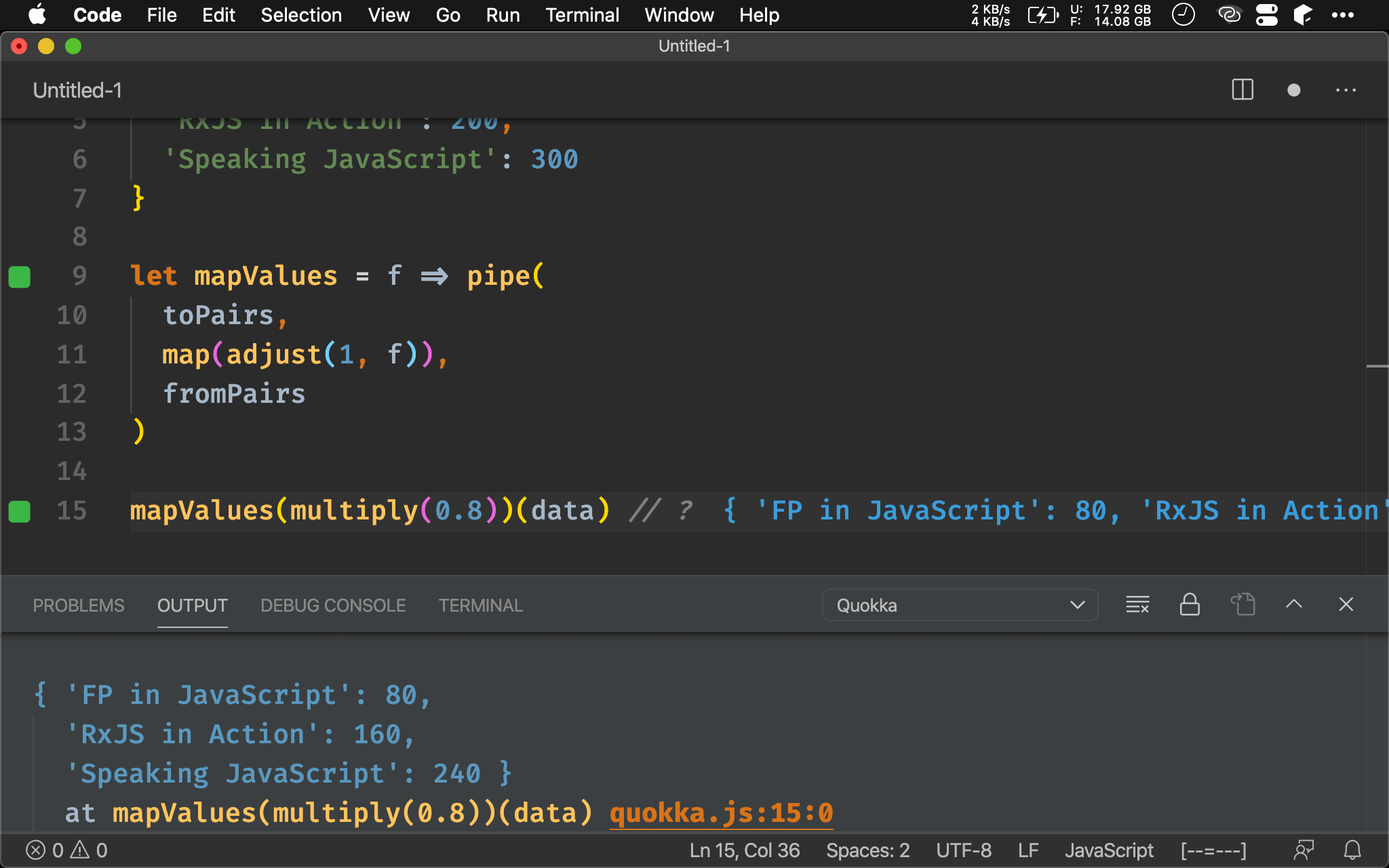Open notifications bell in status bar

(1352, 850)
